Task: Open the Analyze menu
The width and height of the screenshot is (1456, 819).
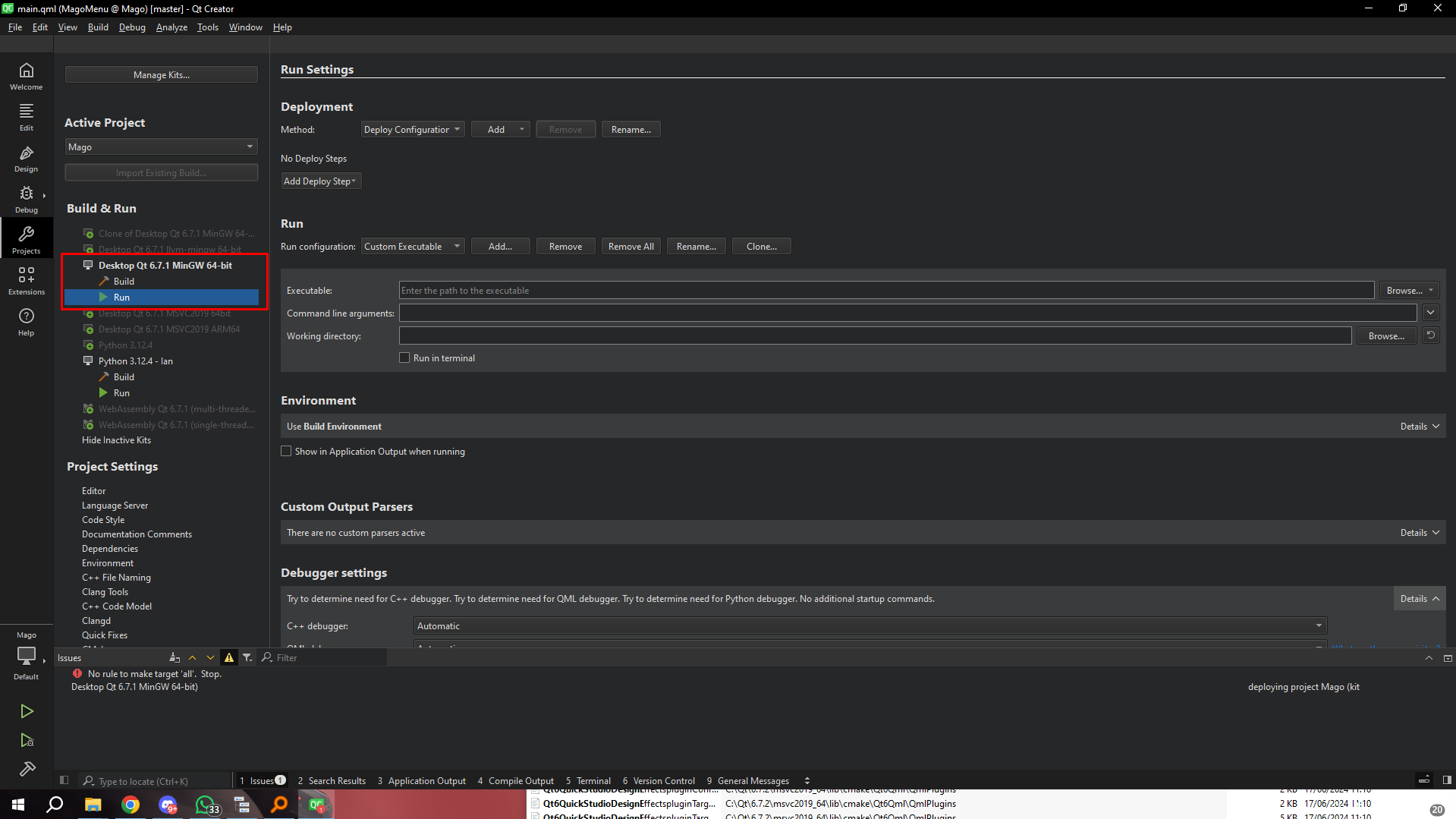Action: (171, 27)
